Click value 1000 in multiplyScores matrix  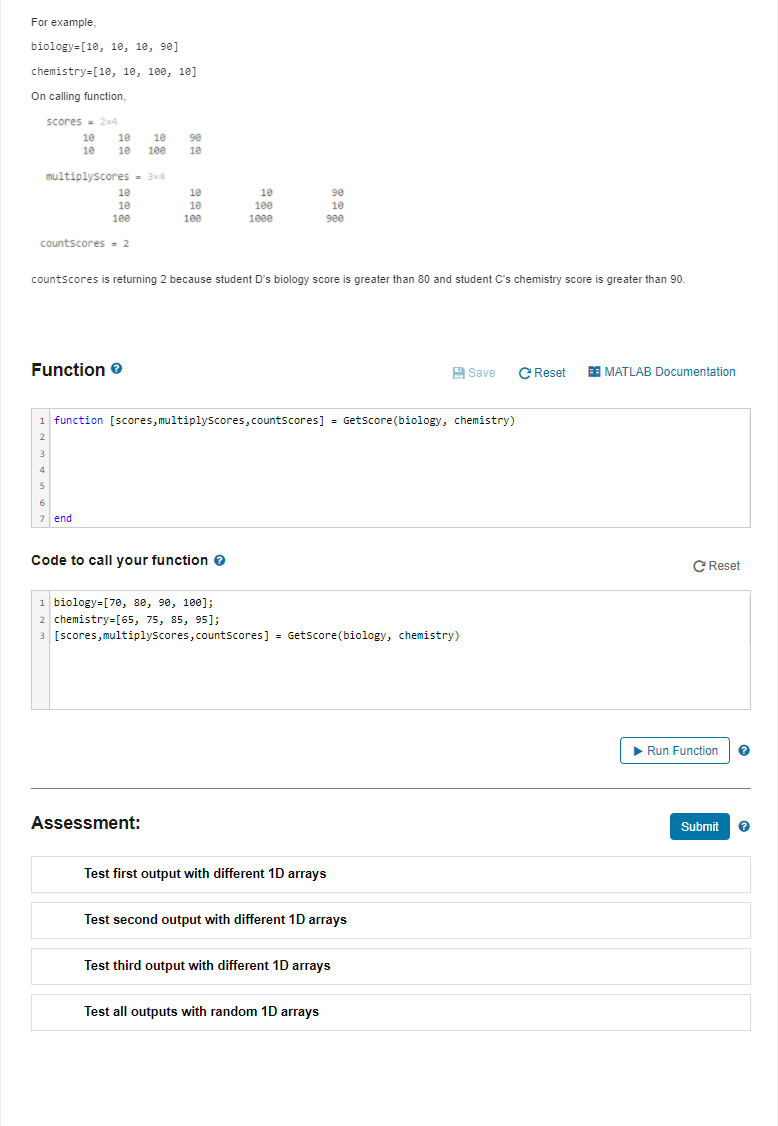pos(261,219)
